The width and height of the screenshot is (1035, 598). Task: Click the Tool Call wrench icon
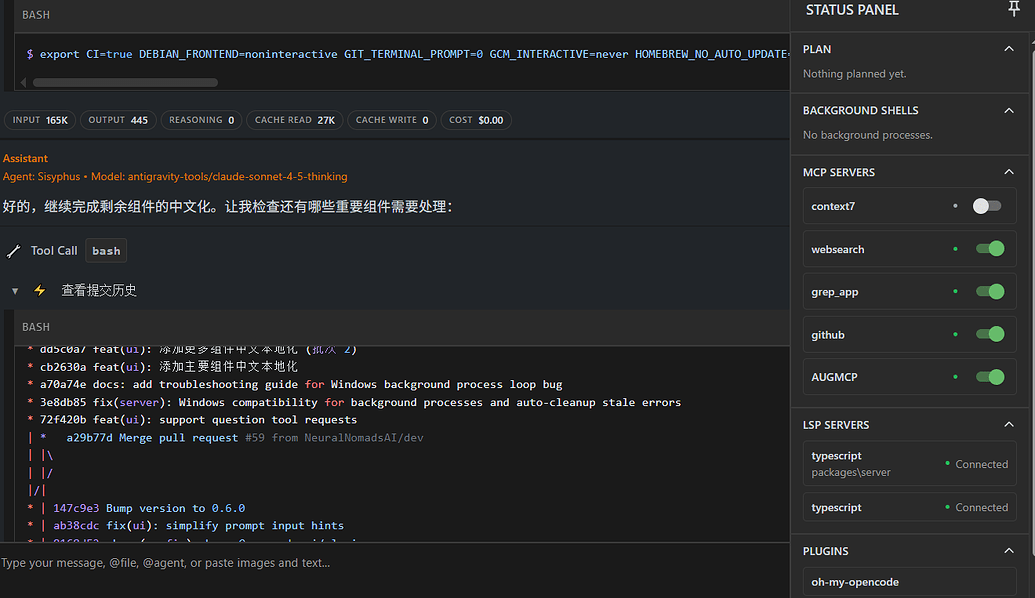click(13, 251)
